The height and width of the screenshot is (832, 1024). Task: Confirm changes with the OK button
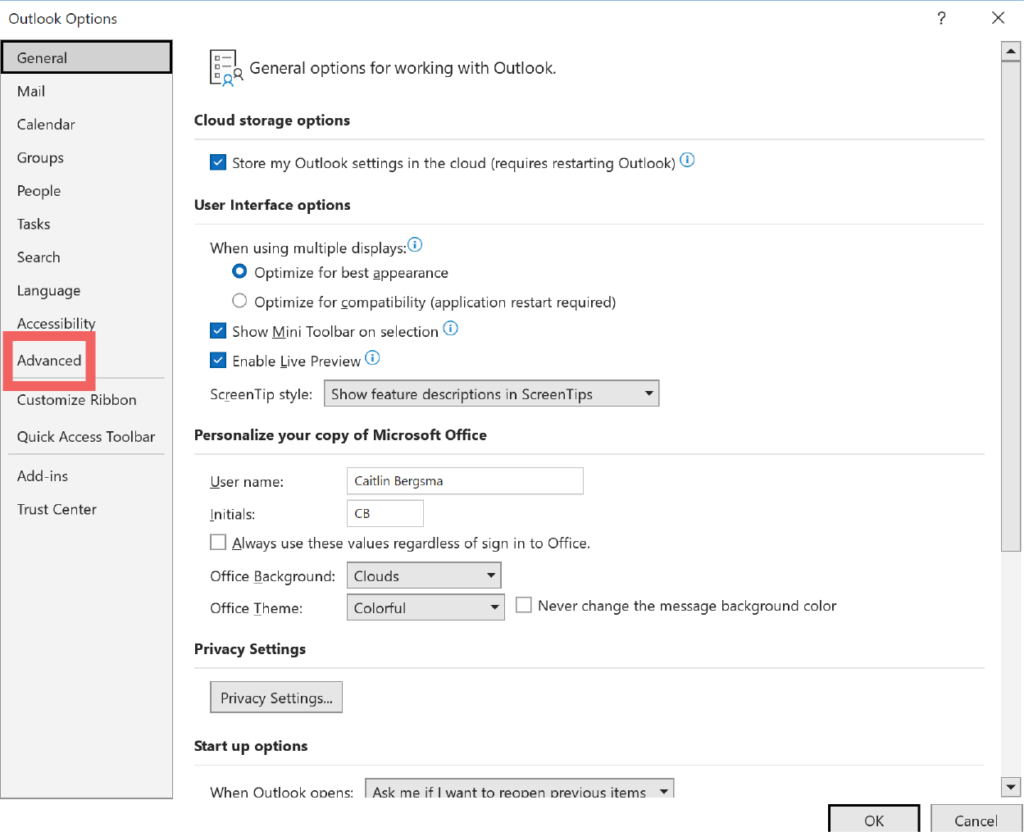point(873,820)
